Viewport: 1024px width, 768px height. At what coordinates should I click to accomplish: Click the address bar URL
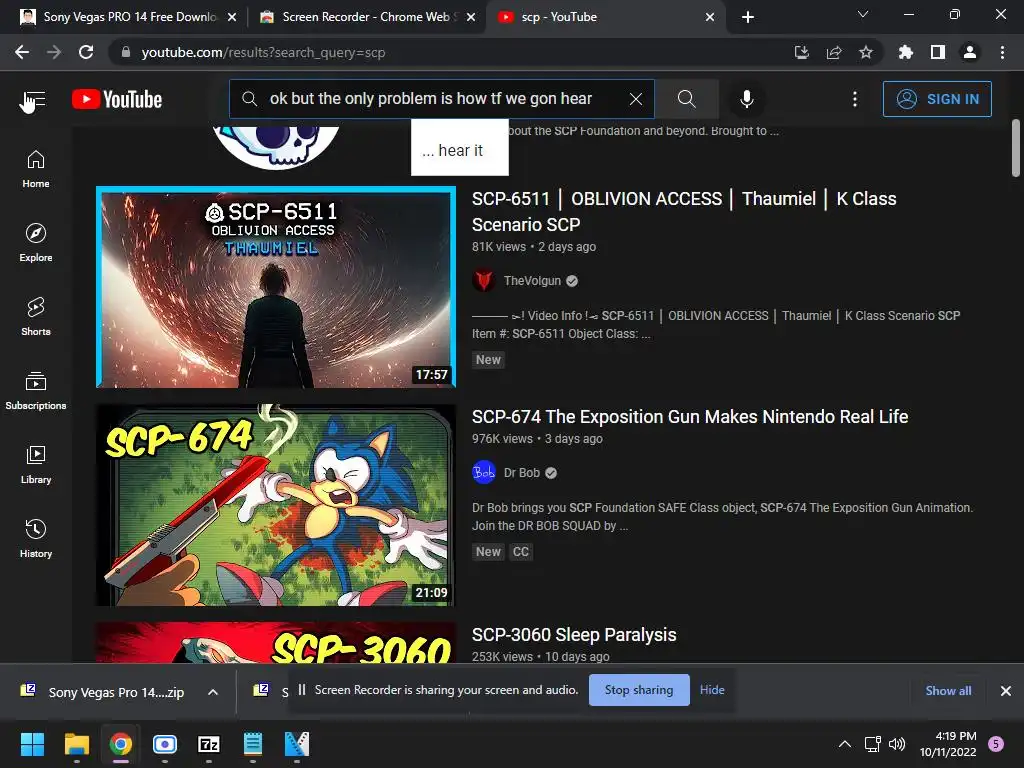pos(263,52)
